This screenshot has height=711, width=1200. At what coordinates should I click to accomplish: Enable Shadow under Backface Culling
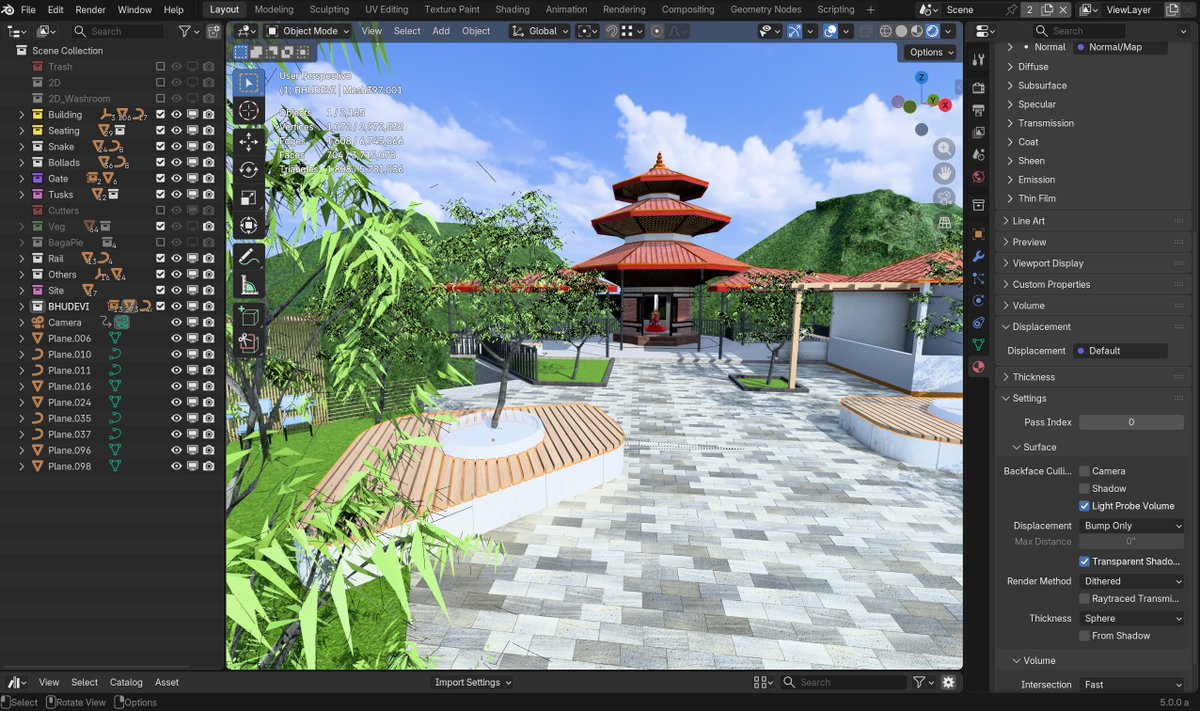[1084, 488]
